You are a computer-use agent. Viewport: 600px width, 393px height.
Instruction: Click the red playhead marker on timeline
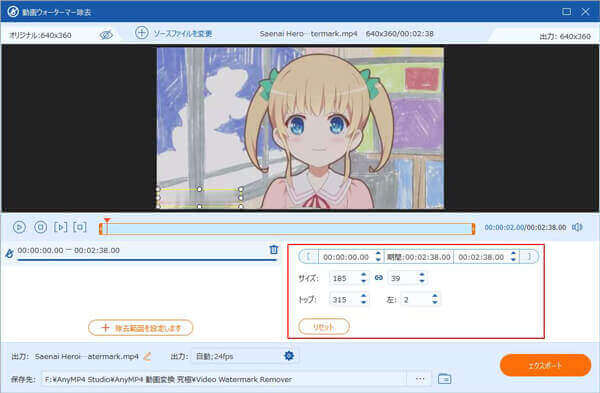click(107, 221)
